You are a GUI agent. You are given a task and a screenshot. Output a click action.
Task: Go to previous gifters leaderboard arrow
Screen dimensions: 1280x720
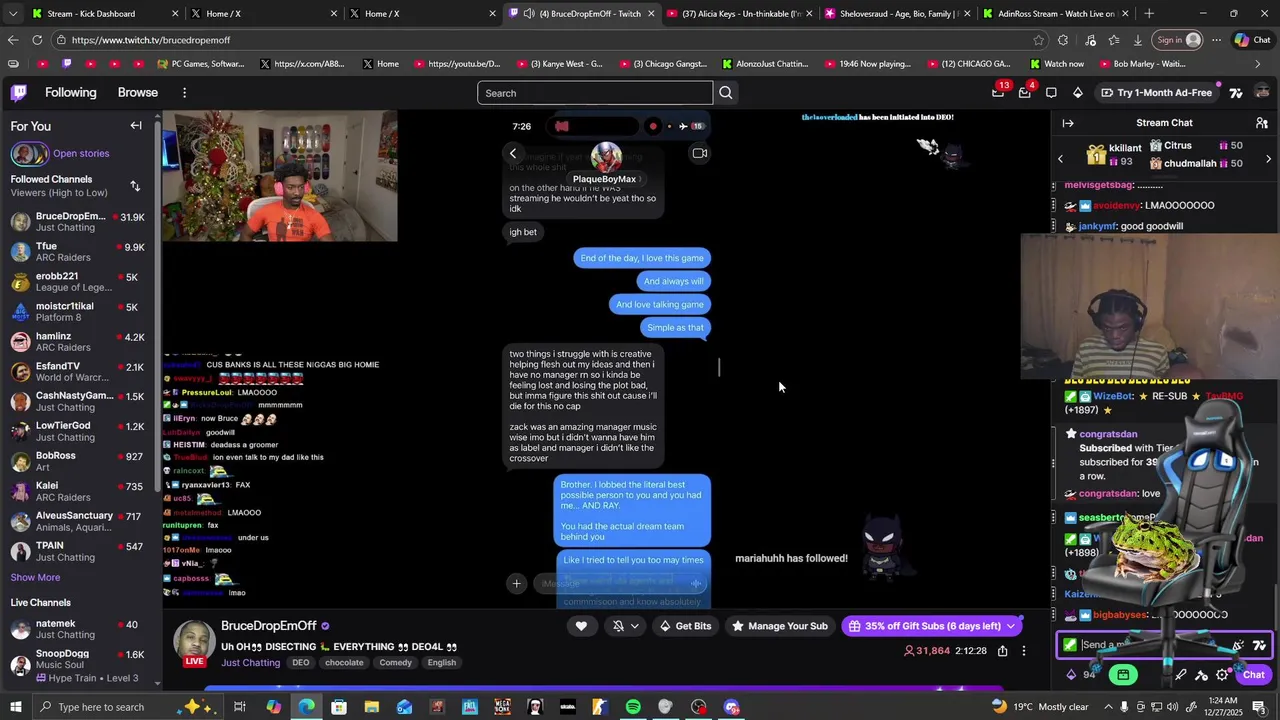click(x=1061, y=159)
